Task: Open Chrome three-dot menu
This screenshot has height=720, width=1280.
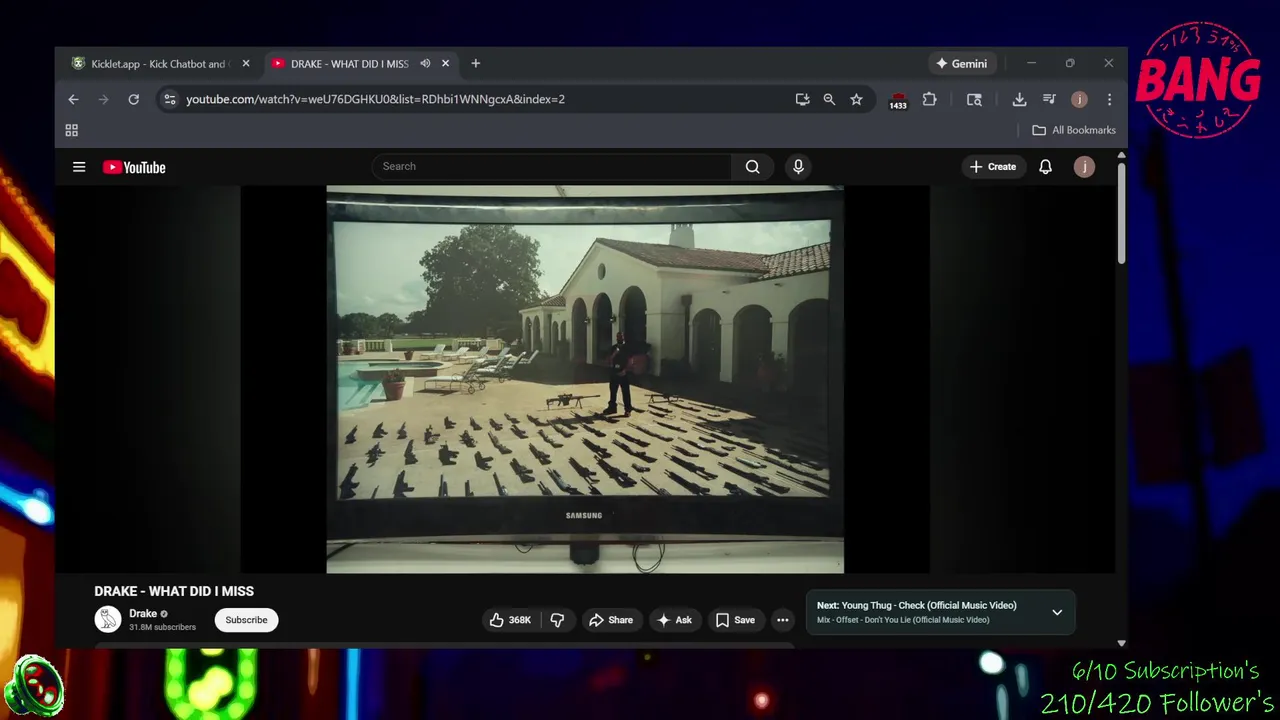Action: click(1109, 99)
